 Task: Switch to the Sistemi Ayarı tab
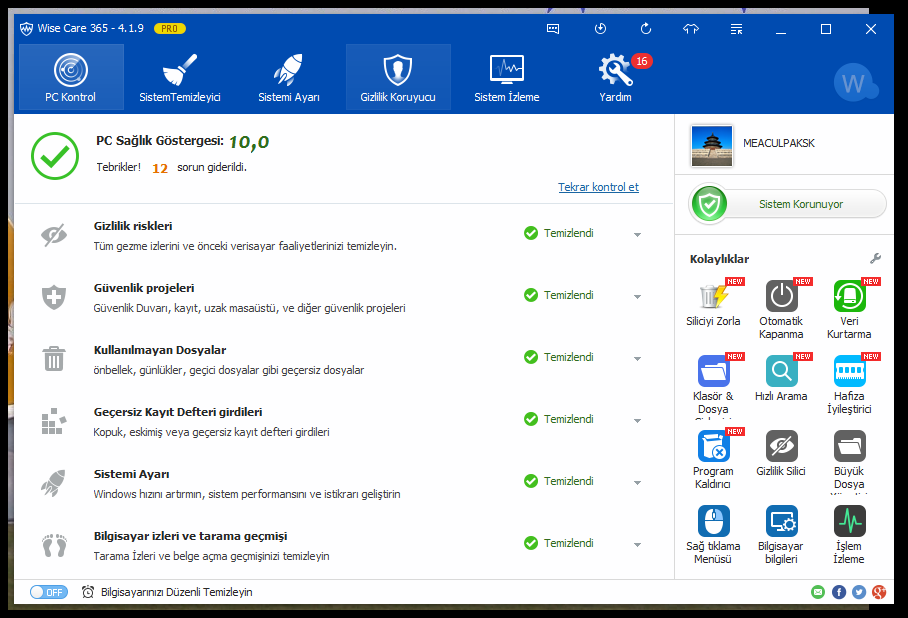click(x=288, y=77)
